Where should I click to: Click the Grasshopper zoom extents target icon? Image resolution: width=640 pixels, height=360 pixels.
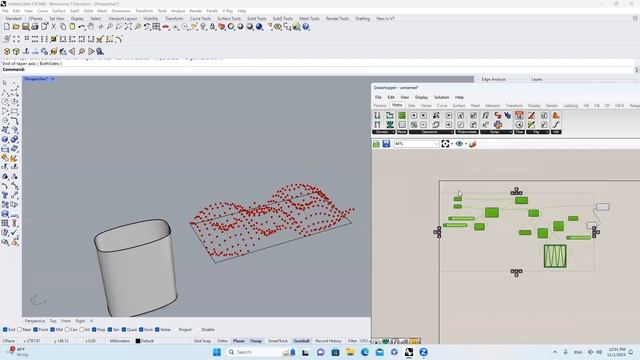(x=445, y=144)
